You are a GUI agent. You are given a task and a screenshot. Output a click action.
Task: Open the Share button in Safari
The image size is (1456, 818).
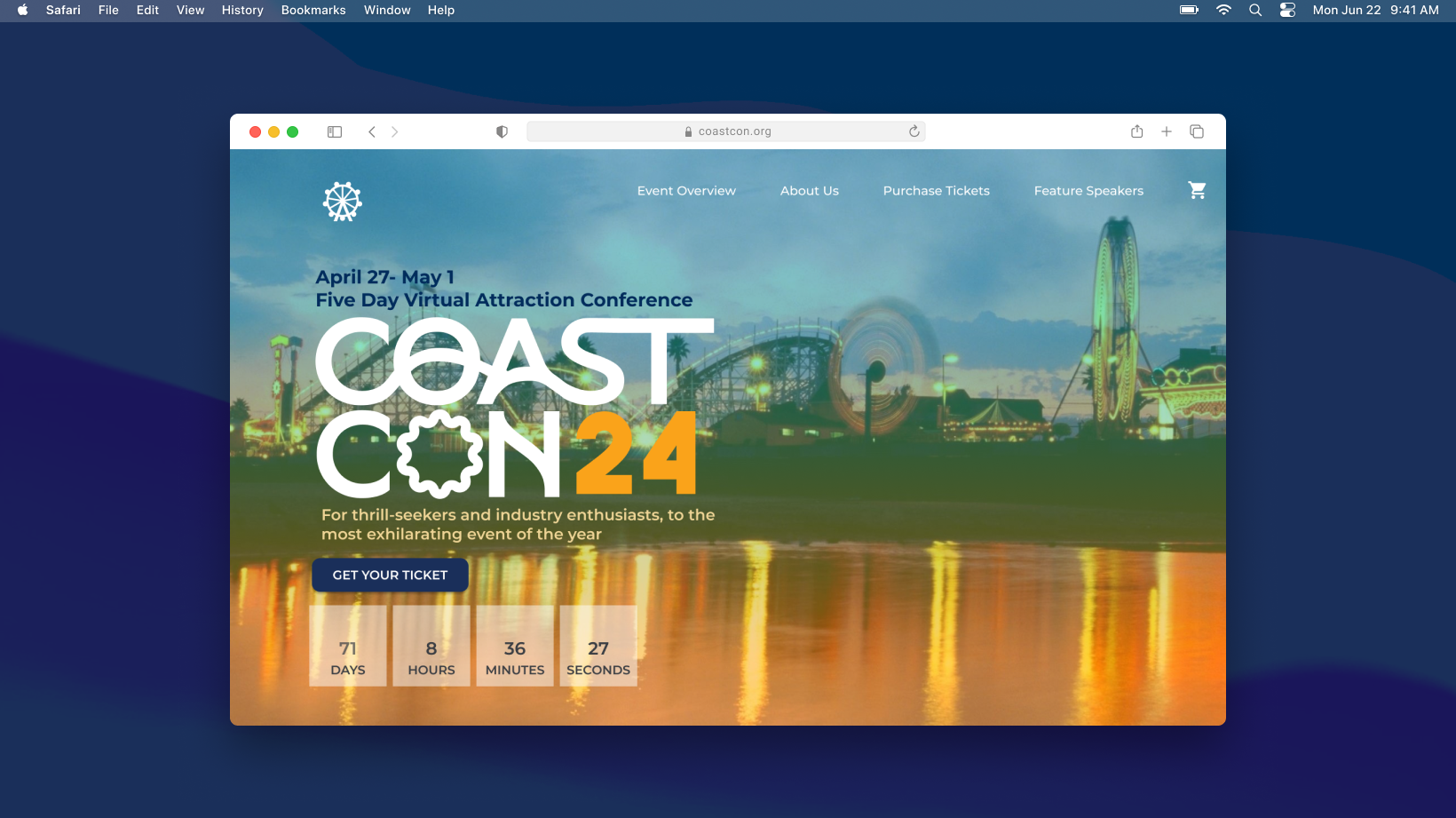1137,131
